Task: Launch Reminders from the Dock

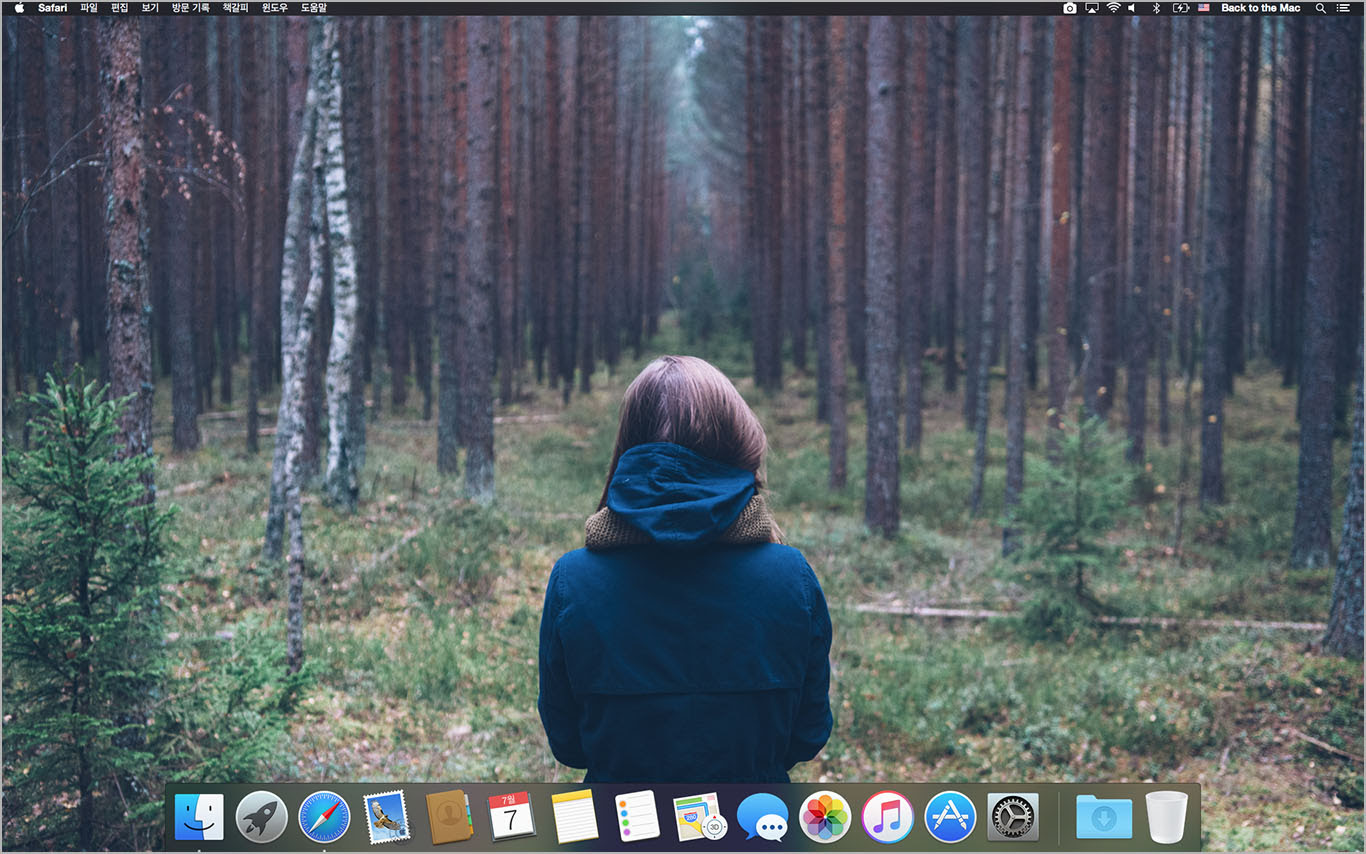Action: pyautogui.click(x=637, y=816)
